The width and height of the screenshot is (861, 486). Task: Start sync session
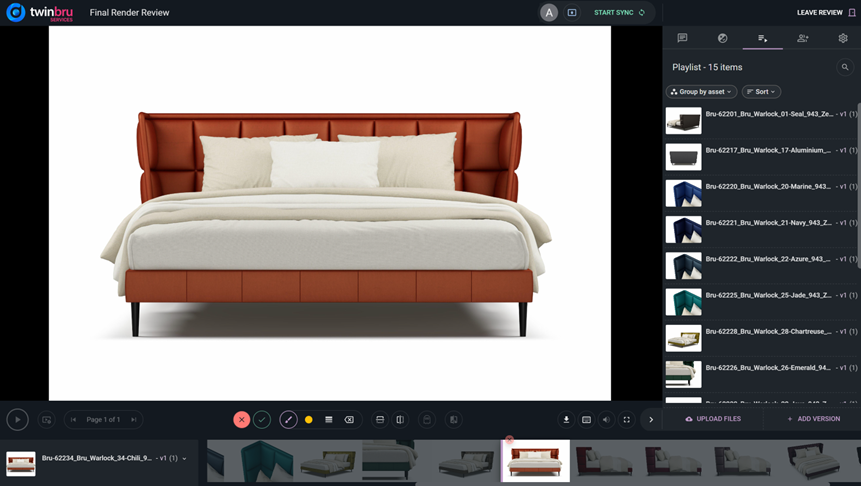(619, 13)
